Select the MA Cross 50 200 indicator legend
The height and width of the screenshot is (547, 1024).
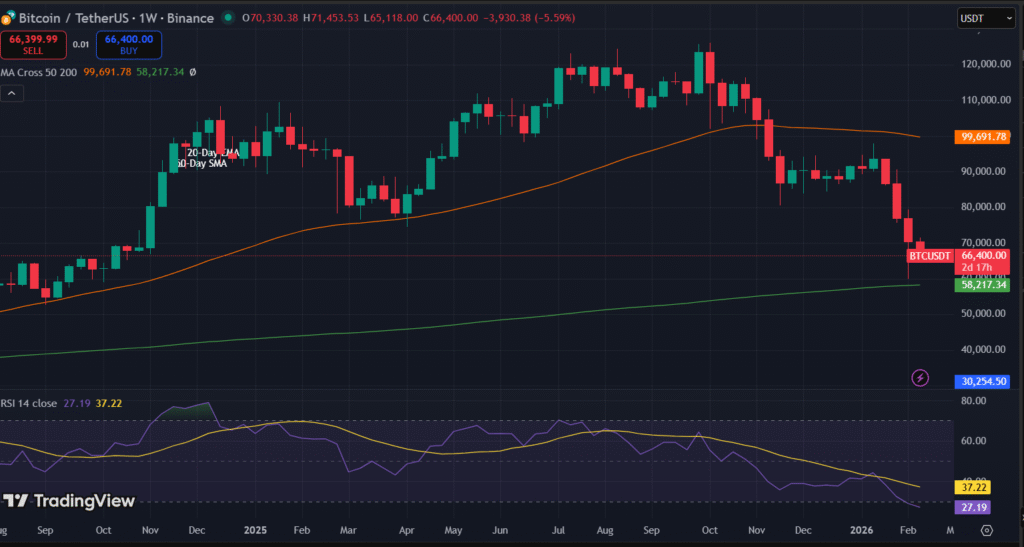click(39, 72)
